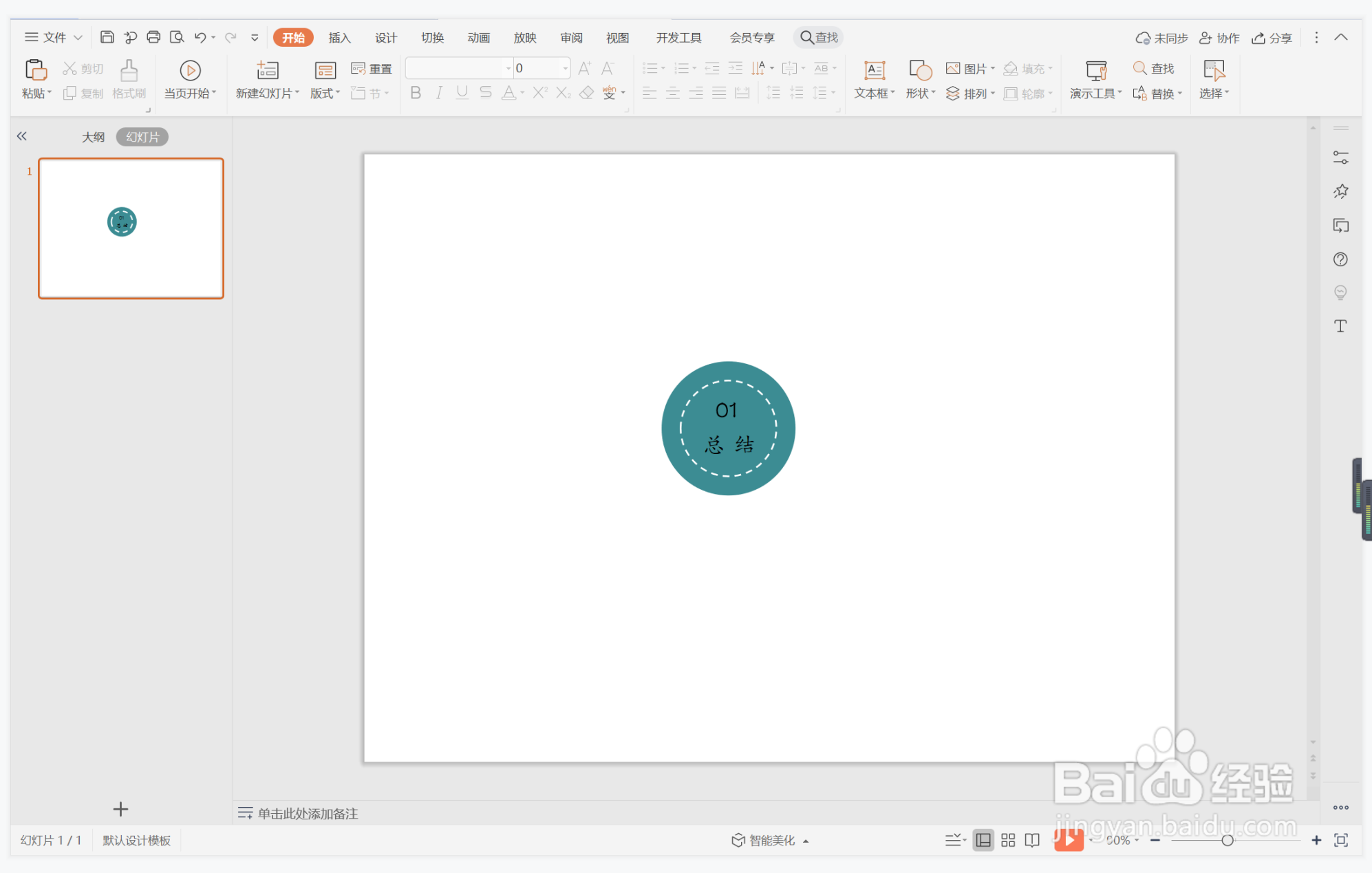Switch to the 动画 ribbon tab
1372x873 pixels.
pos(478,37)
